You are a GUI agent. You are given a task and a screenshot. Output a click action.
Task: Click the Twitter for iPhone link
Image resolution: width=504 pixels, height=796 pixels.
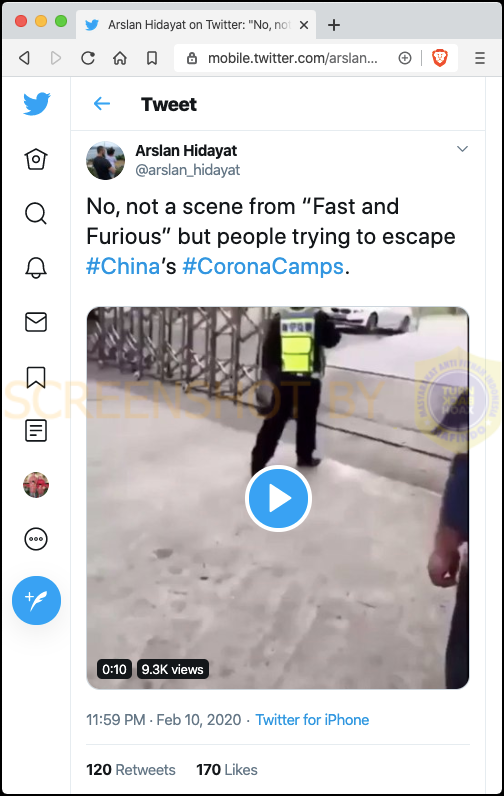tap(312, 720)
